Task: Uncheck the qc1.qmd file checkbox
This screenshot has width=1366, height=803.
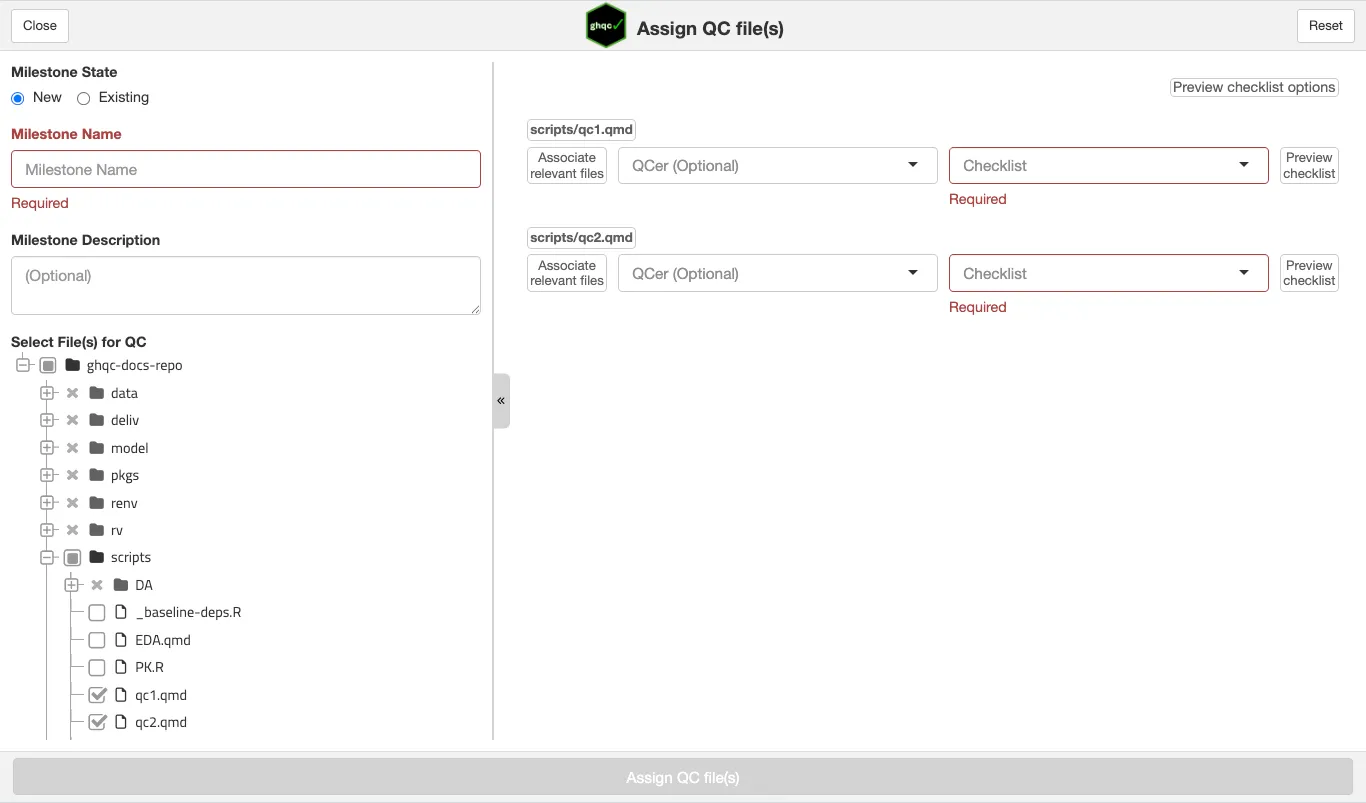Action: [x=97, y=695]
